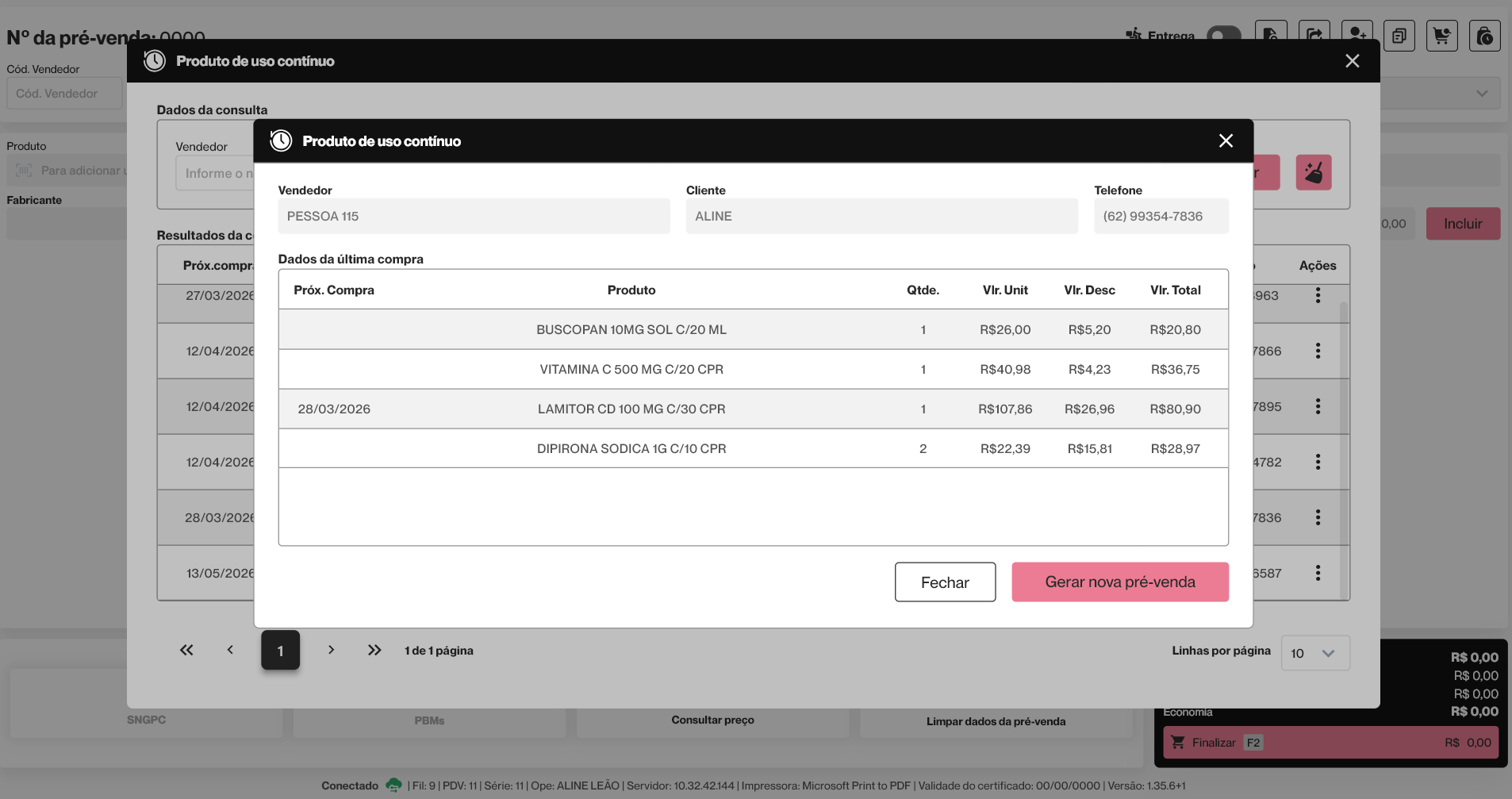Click Gerar nova pré-venda button
Image resolution: width=1512 pixels, height=799 pixels.
pyautogui.click(x=1120, y=582)
